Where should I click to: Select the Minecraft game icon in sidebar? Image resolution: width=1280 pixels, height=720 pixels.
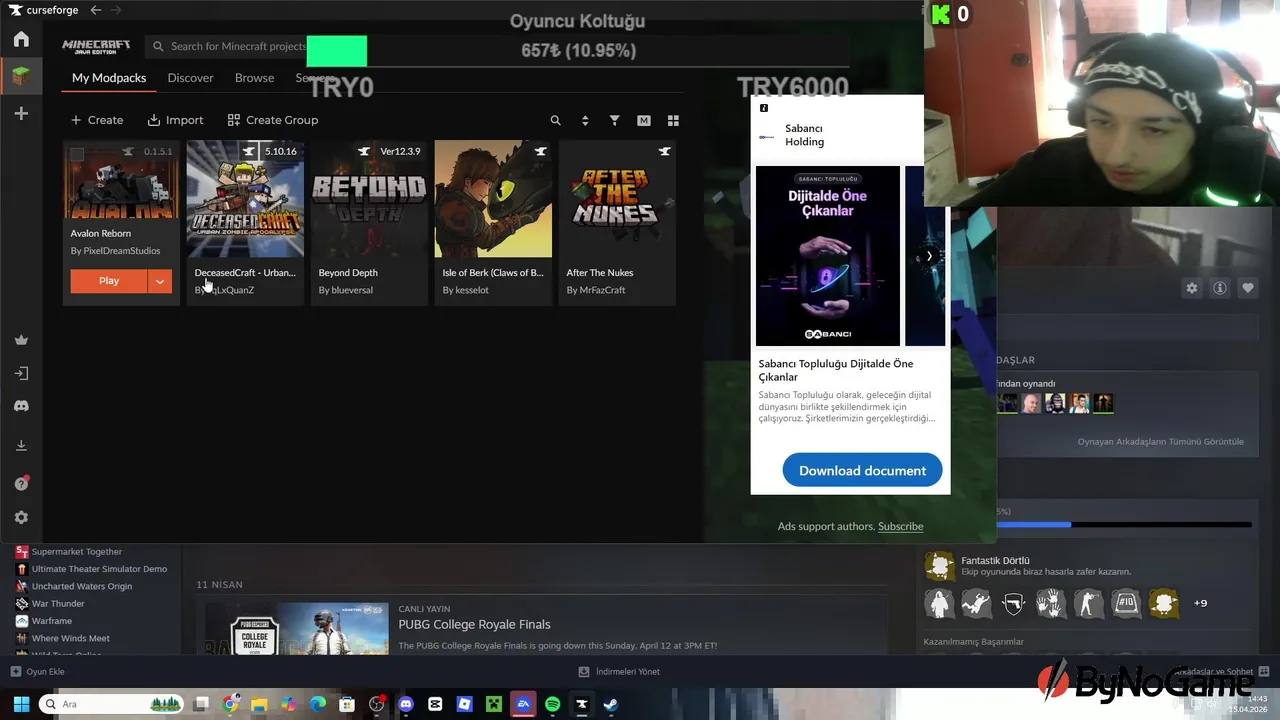tap(21, 76)
